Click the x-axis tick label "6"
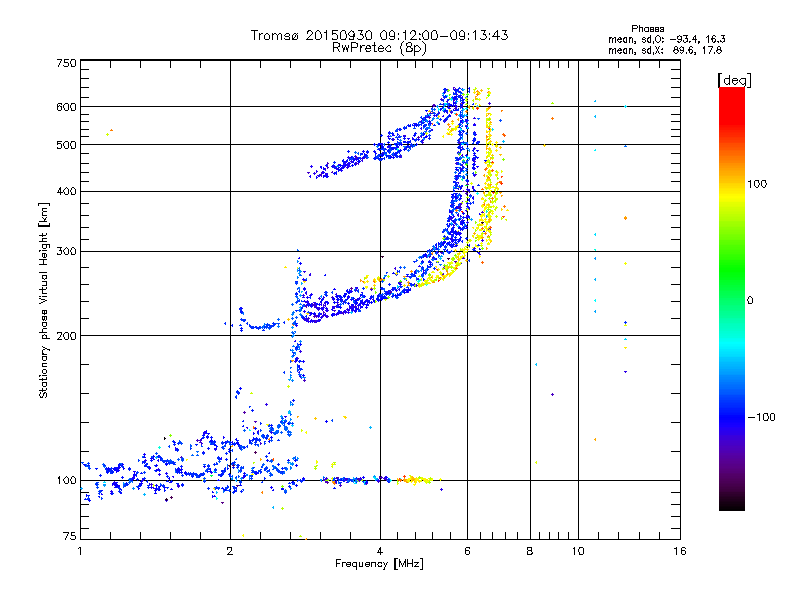Image resolution: width=800 pixels, height=600 pixels. click(x=467, y=551)
